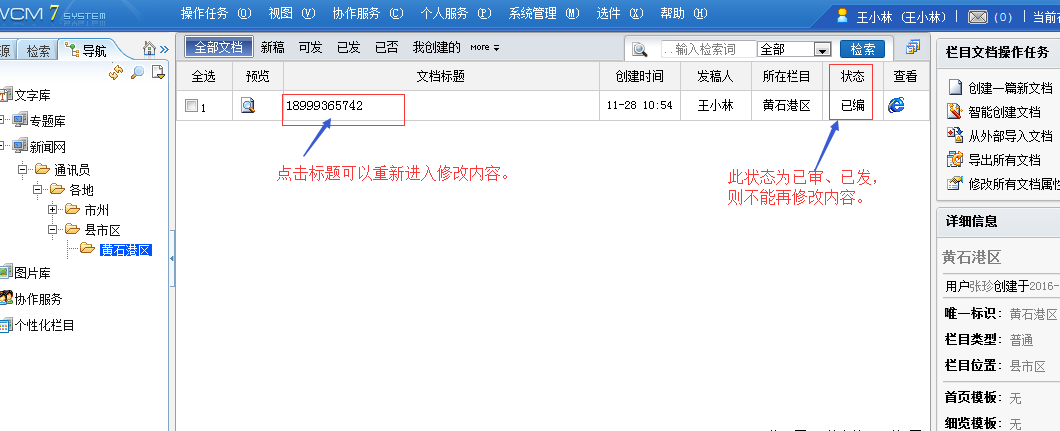Click the refresh icon above the navigation tree
Screen dimensions: 1060x431
(116, 72)
